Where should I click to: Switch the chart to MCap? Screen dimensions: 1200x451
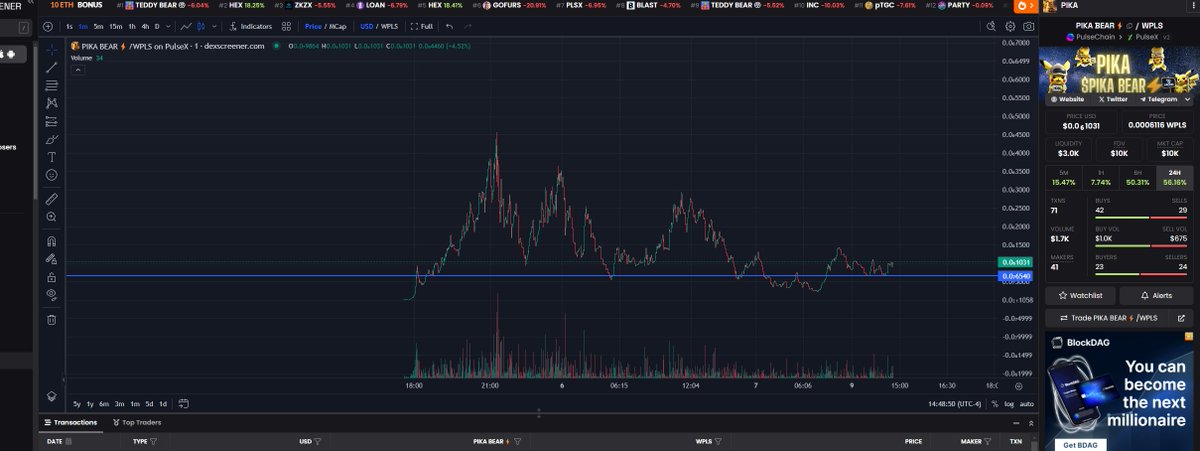(x=339, y=26)
